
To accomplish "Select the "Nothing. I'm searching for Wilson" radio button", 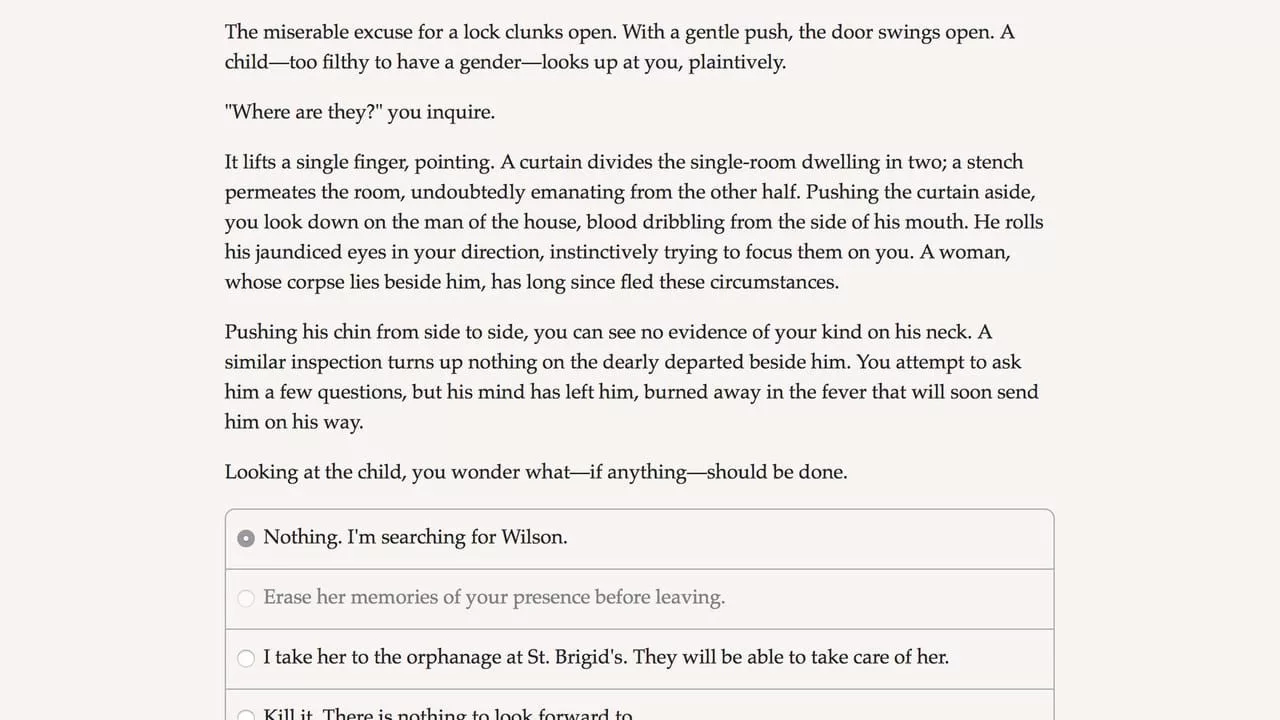I will coord(246,538).
